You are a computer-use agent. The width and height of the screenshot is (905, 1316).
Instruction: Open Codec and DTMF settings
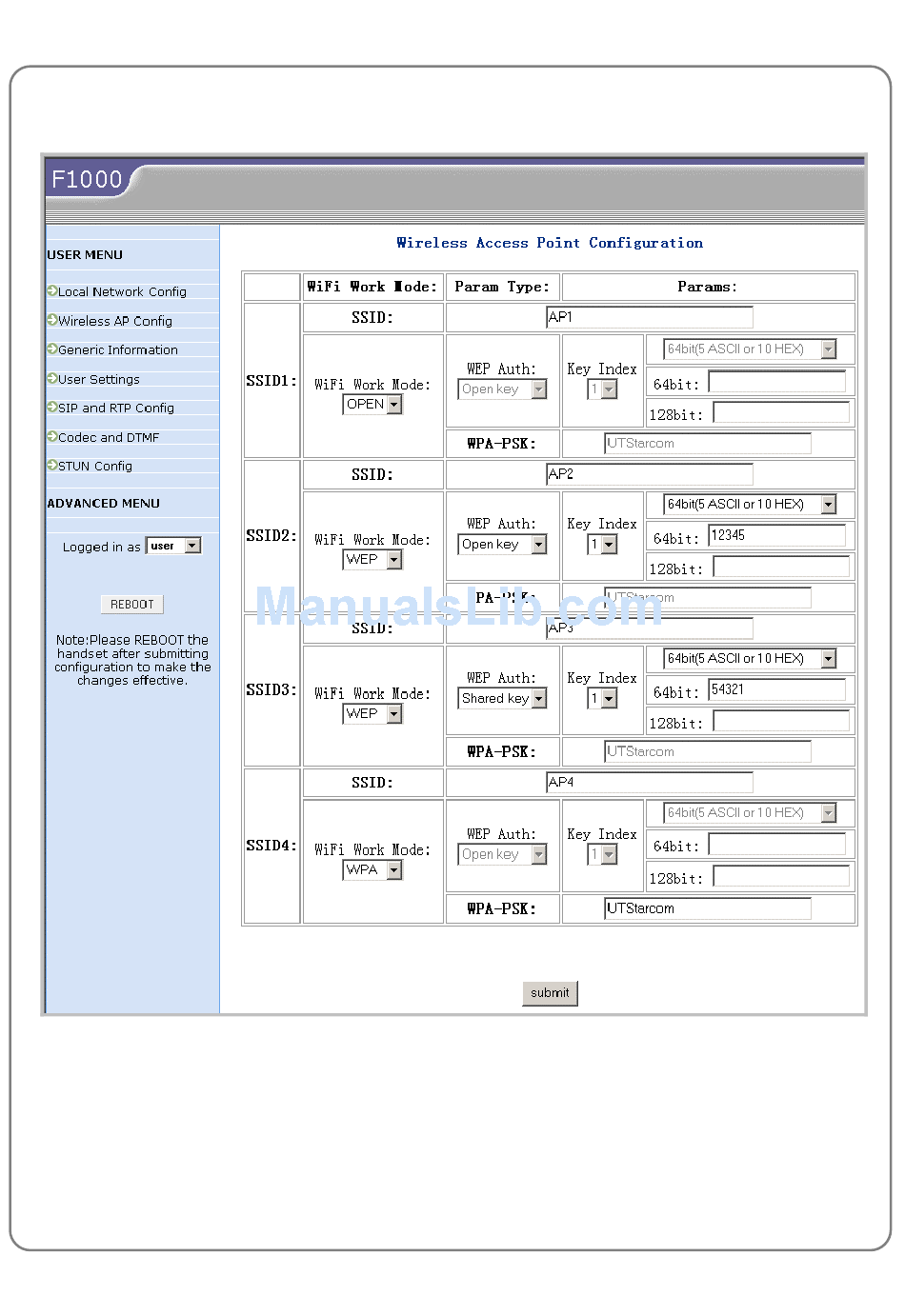coord(109,437)
